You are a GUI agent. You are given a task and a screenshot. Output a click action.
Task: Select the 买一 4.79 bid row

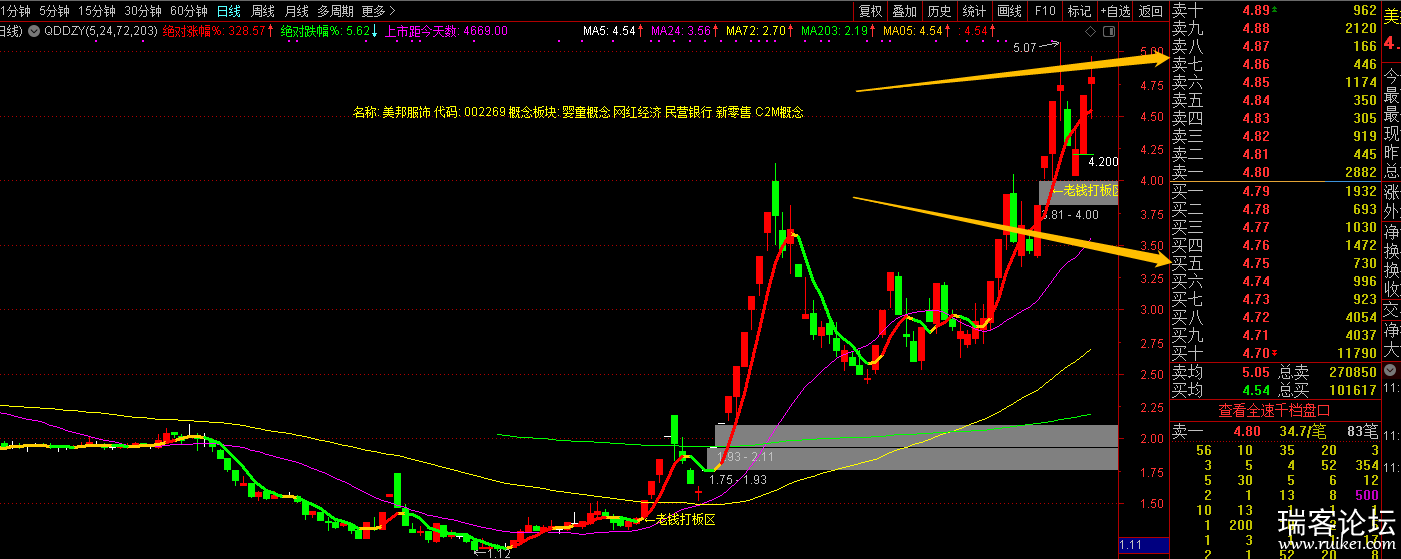tap(1274, 191)
